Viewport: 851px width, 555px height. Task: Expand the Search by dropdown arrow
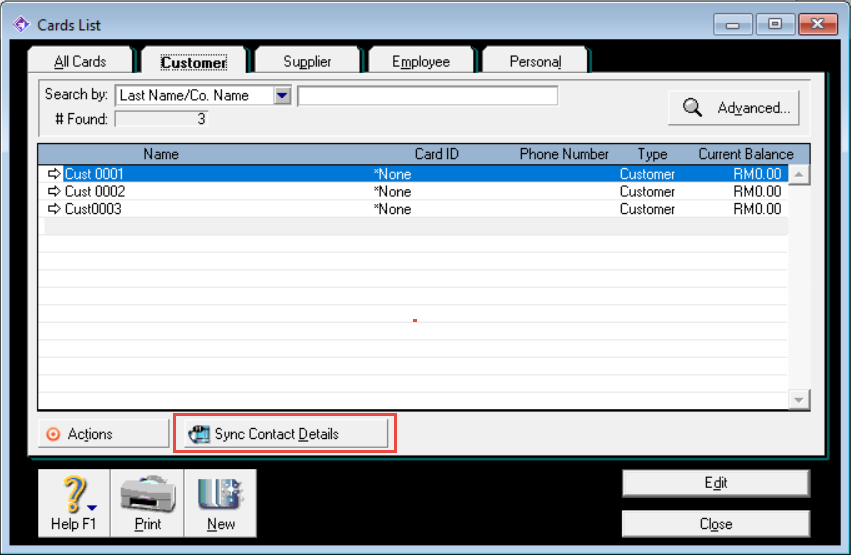pos(282,96)
